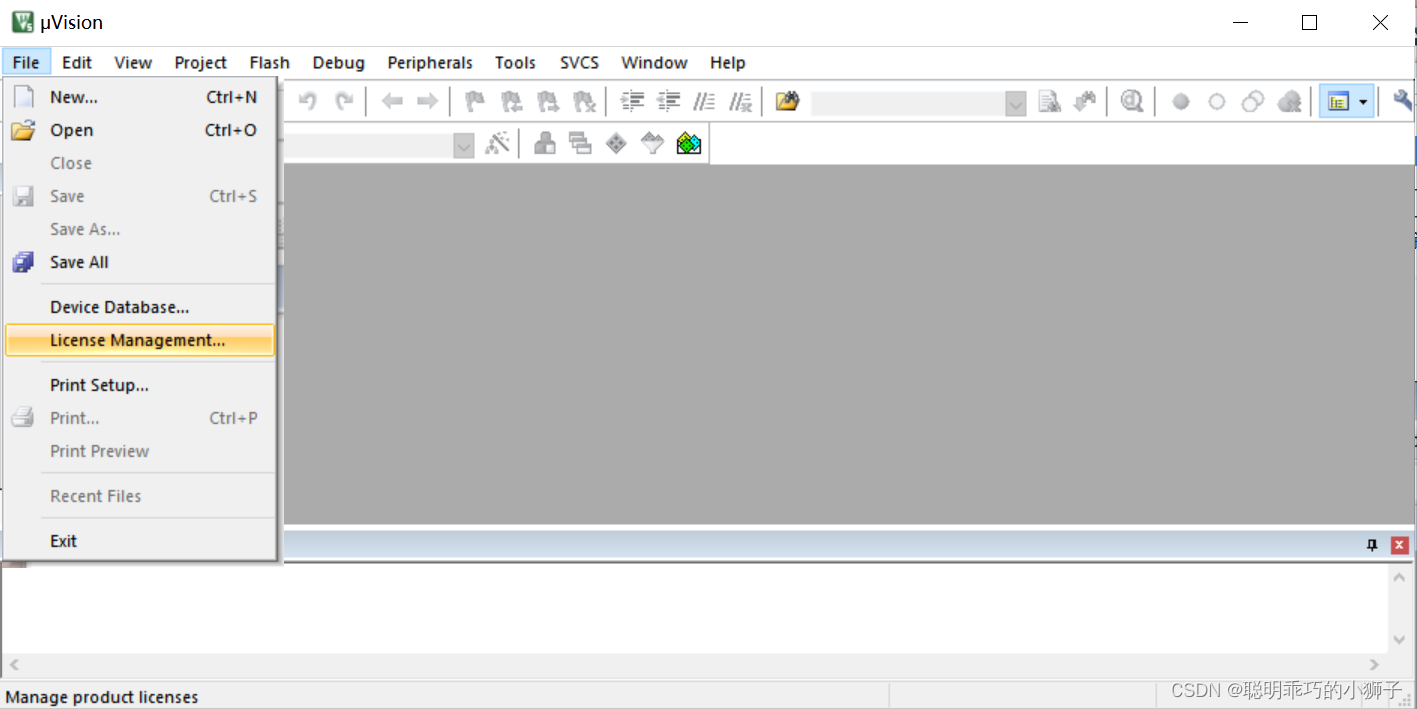Screen dimensions: 1417x709
Task: Open Find in Files folder icon
Action: 788,101
